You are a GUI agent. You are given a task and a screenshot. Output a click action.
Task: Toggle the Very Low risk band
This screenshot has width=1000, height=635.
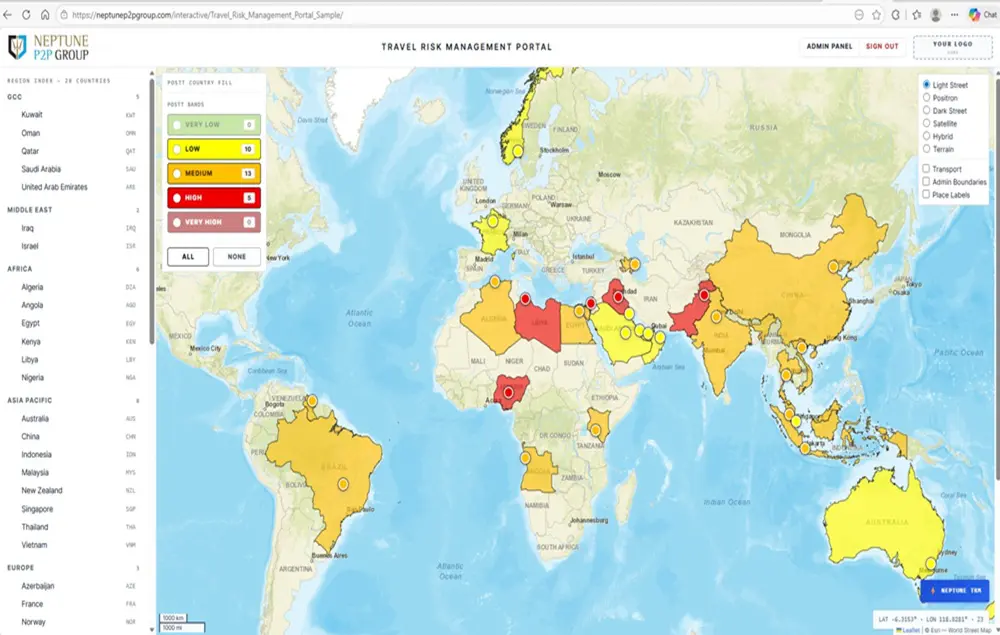pos(214,125)
